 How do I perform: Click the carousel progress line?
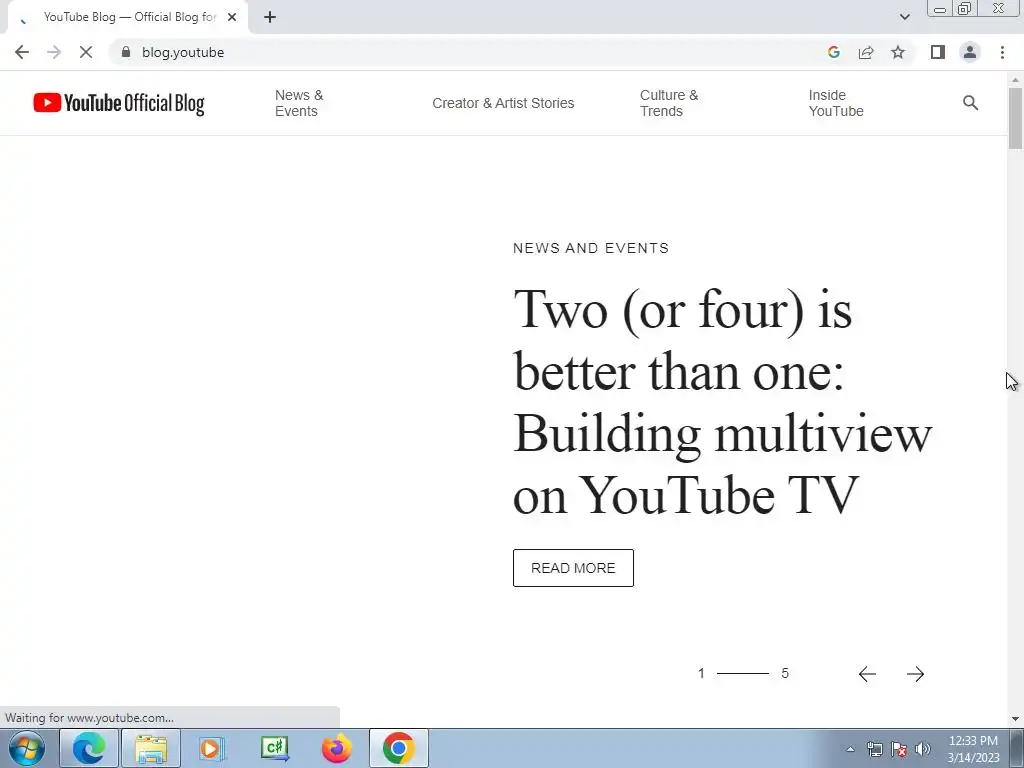point(743,673)
